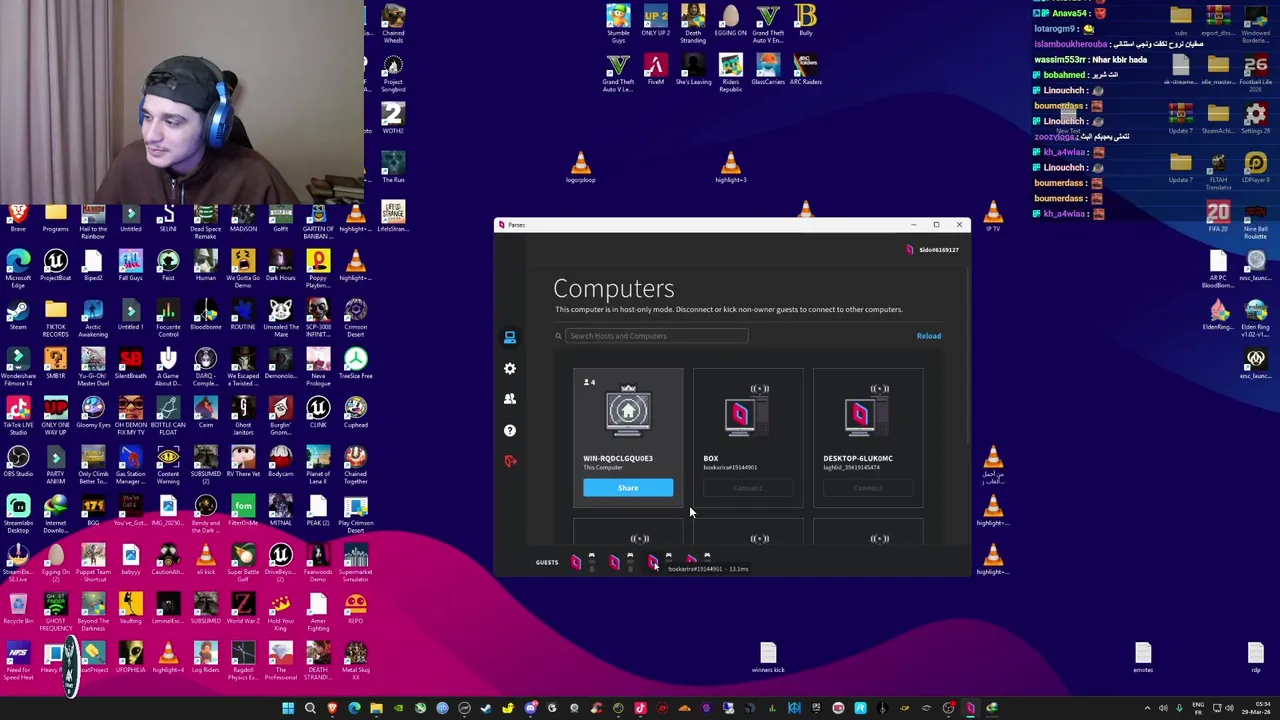Launch FiveM desktop shortcut
The height and width of the screenshot is (720, 1280).
(x=655, y=69)
